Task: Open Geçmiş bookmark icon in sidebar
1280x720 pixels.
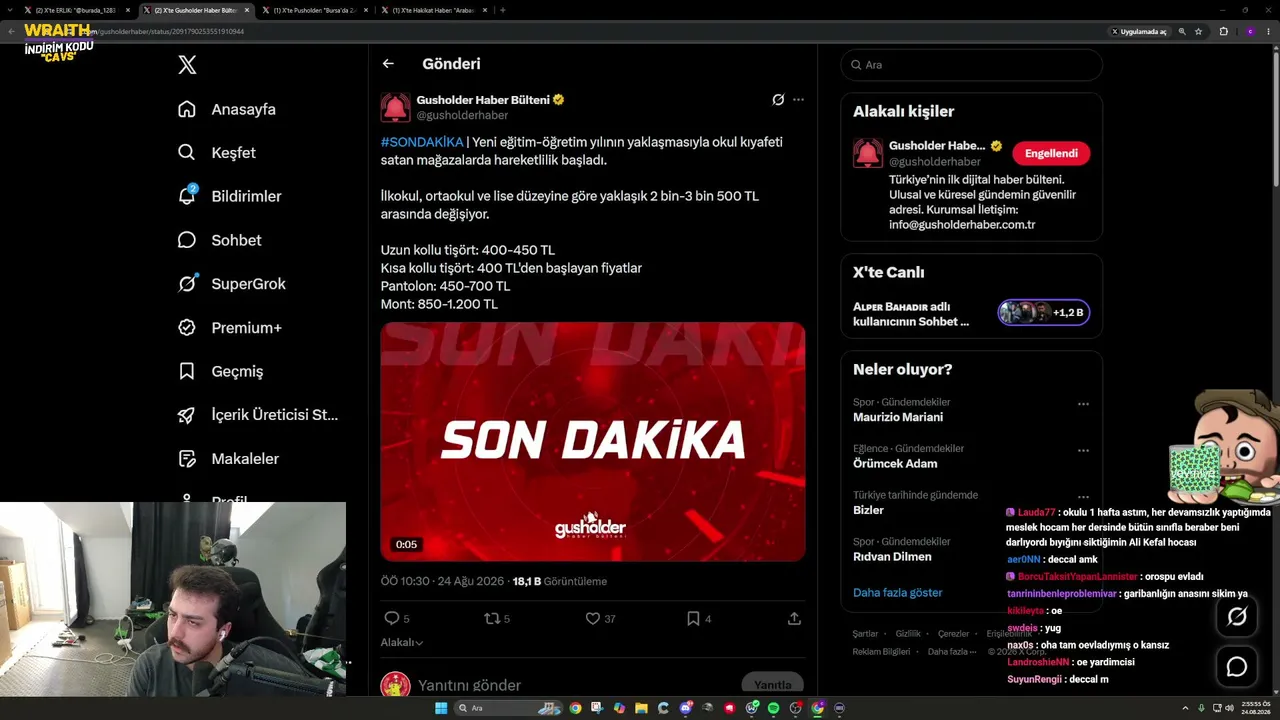Action: click(x=187, y=371)
